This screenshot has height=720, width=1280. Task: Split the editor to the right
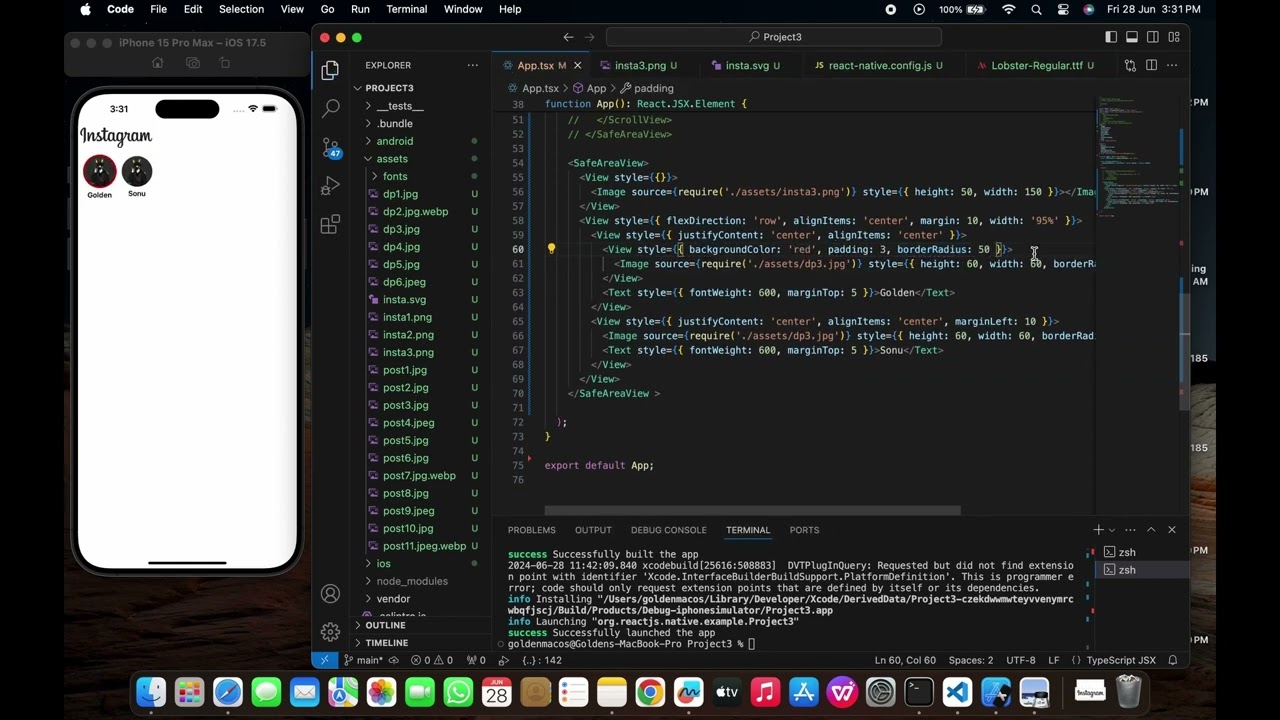pos(1151,66)
